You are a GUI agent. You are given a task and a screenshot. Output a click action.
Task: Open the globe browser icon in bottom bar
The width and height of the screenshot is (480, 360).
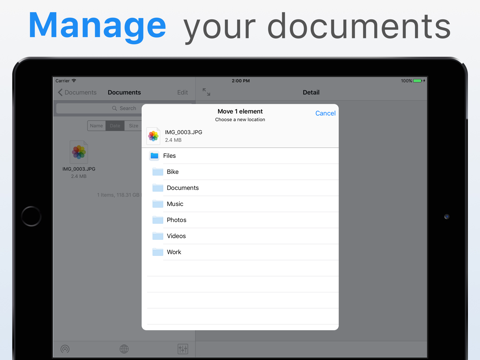click(x=124, y=349)
